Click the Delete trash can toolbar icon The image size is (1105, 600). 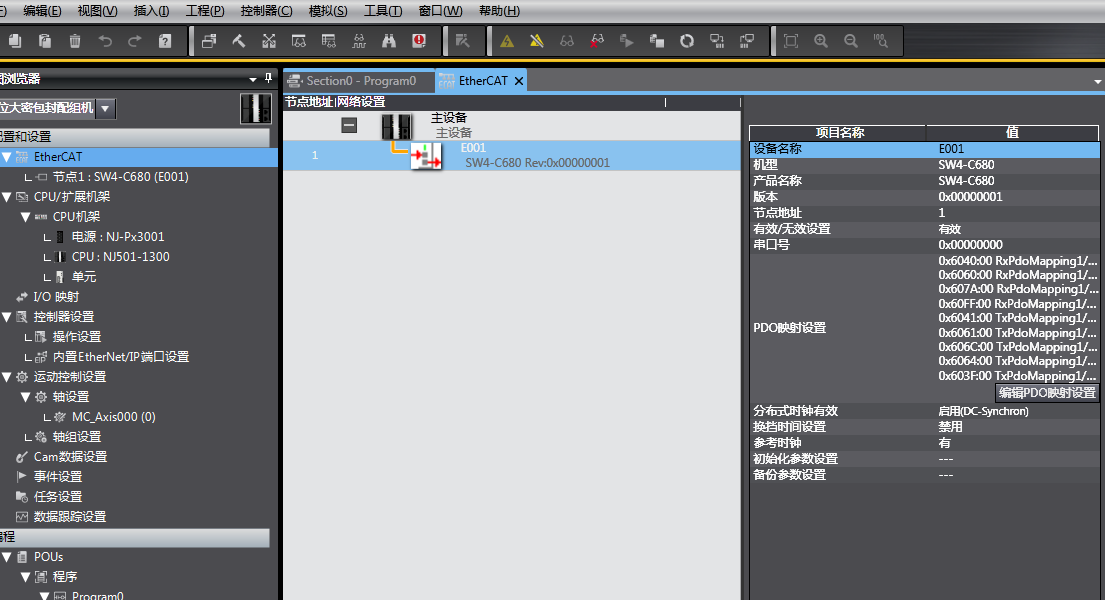75,41
